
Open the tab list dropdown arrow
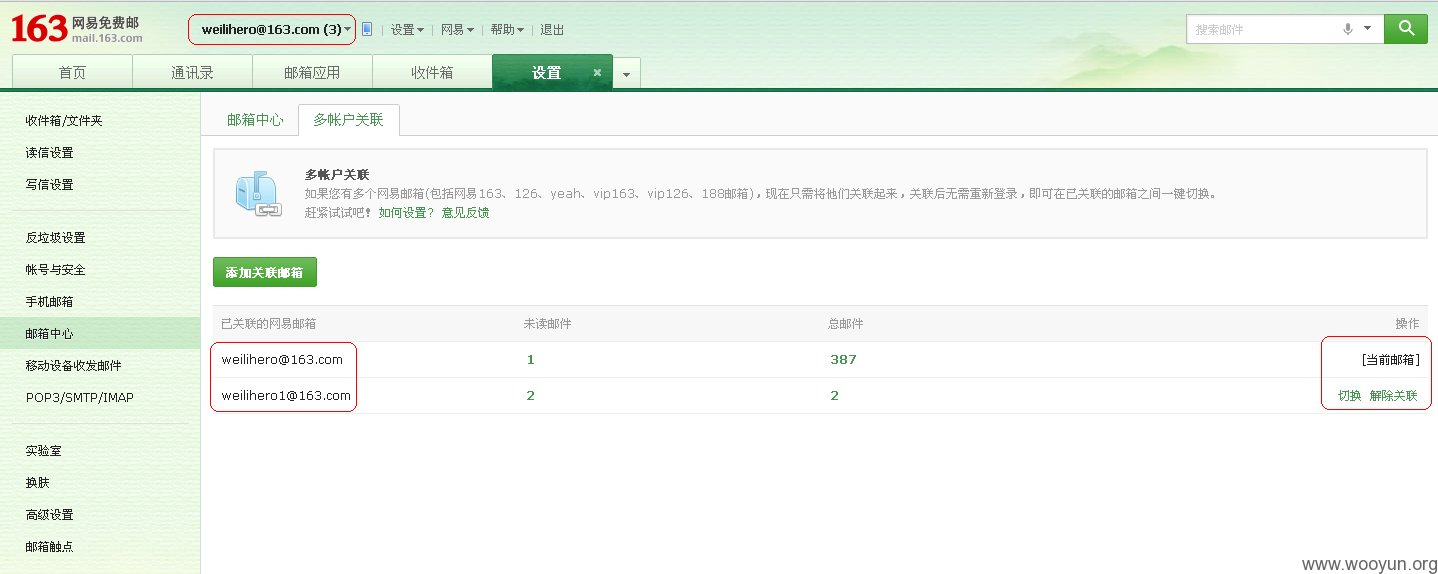pyautogui.click(x=627, y=74)
